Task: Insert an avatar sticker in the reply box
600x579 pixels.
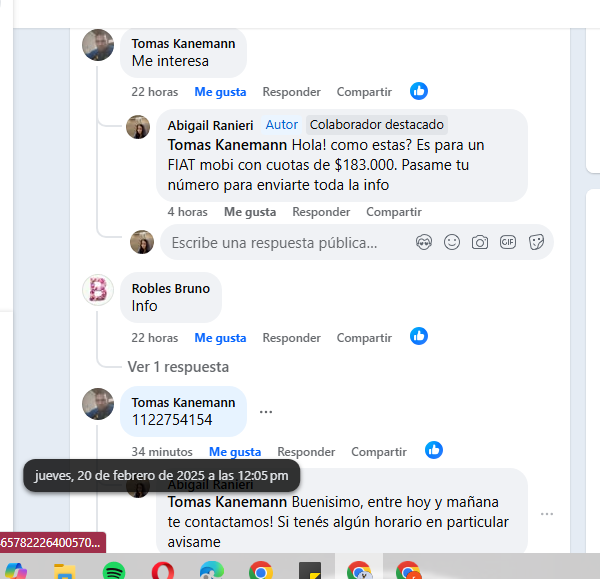Action: (424, 242)
